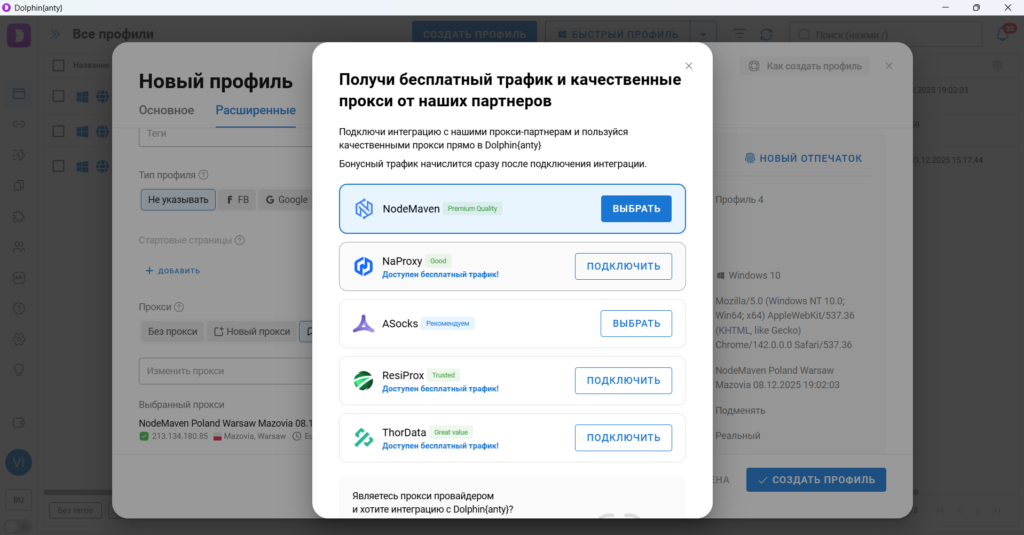The height and width of the screenshot is (535, 1024).
Task: Tick the third profile row checkbox
Action: point(59,166)
